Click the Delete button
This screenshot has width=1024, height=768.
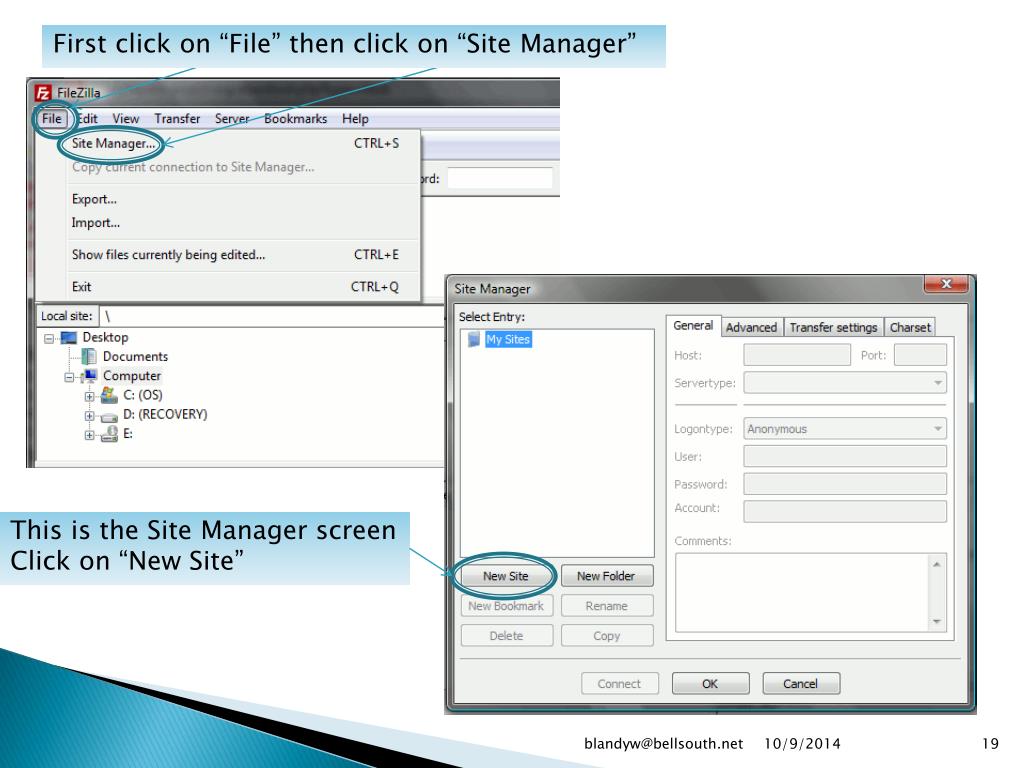506,636
